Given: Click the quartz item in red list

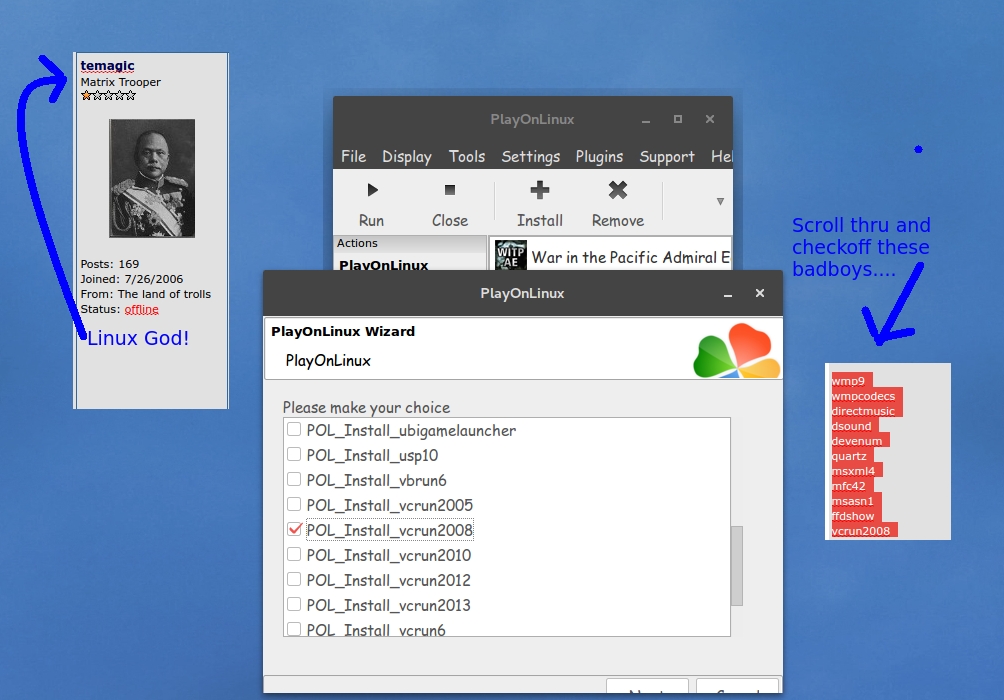Looking at the screenshot, I should pos(849,456).
